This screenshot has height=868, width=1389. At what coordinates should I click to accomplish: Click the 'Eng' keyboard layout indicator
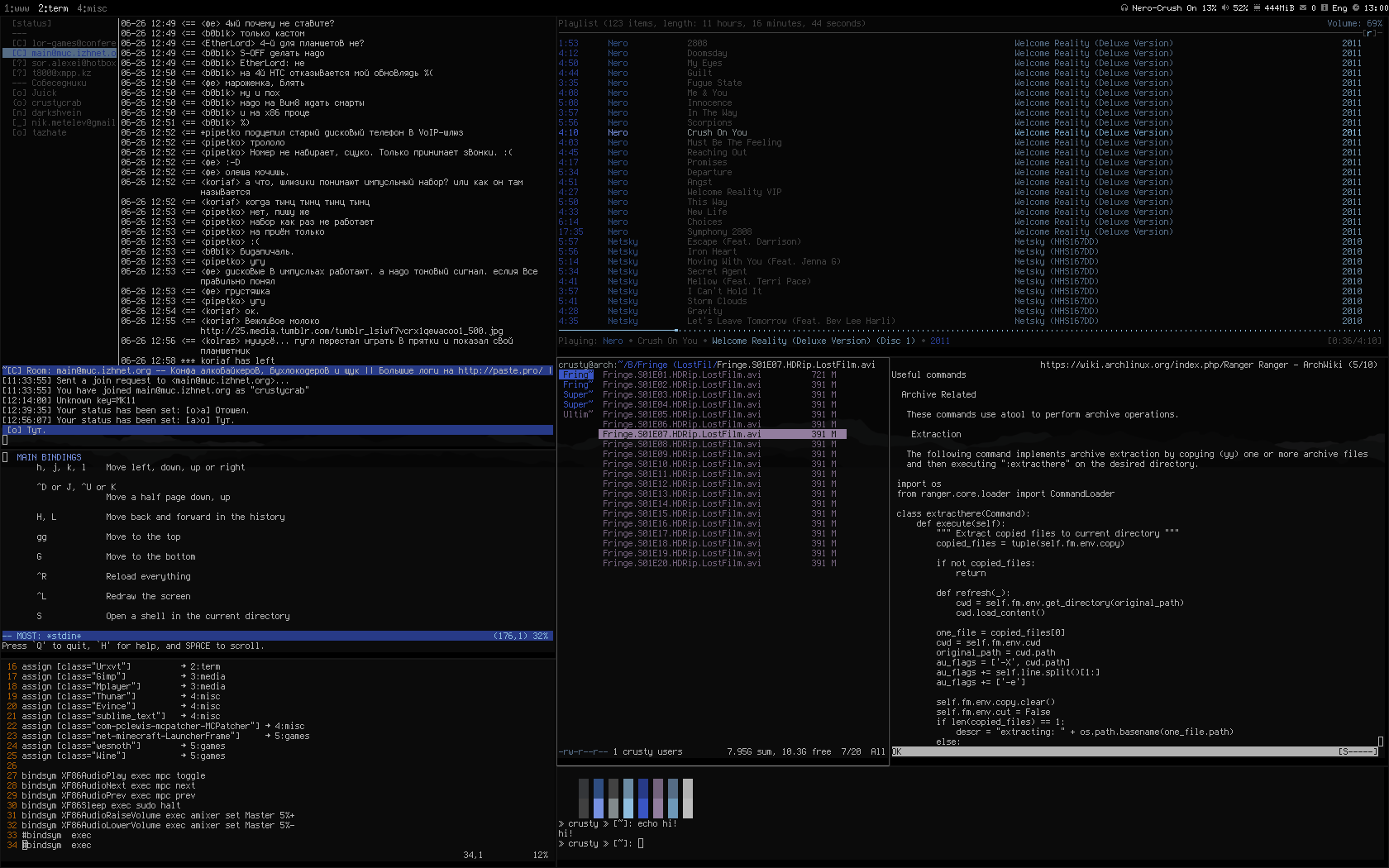click(x=1339, y=7)
